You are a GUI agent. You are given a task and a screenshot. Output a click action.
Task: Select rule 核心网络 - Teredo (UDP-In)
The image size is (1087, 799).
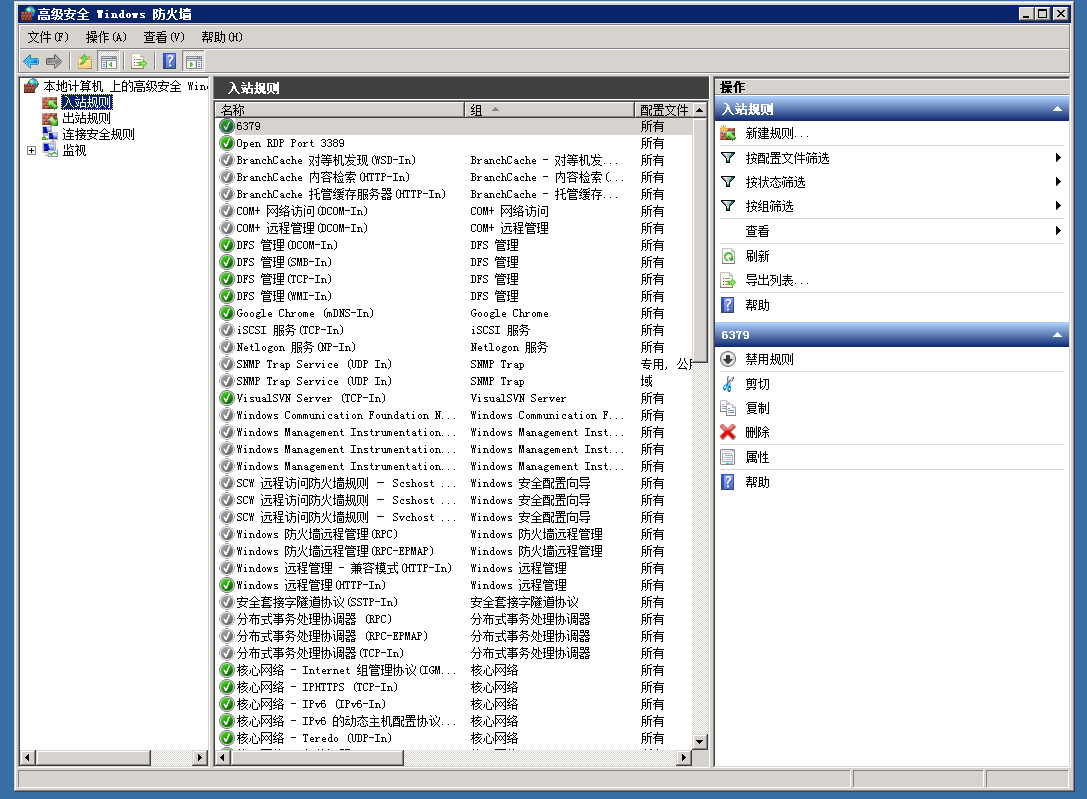pos(454,738)
